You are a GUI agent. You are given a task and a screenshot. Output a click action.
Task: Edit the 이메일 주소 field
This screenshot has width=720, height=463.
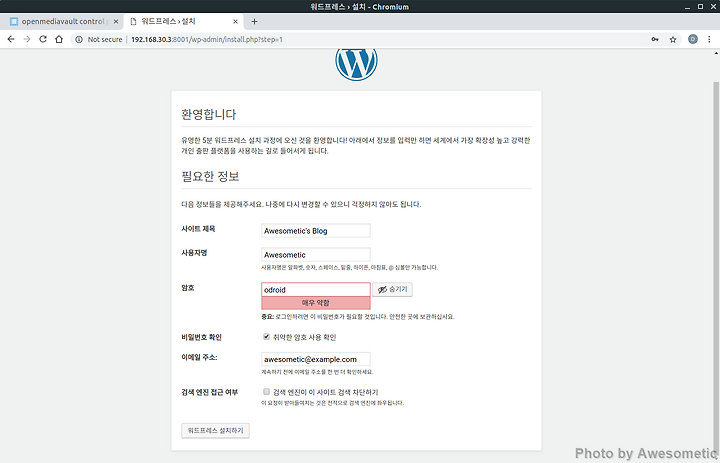(x=316, y=359)
